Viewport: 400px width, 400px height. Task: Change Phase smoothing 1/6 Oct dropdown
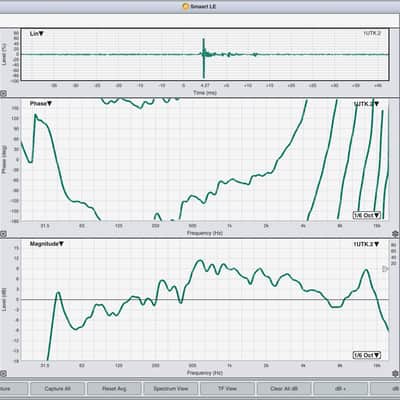(x=367, y=215)
